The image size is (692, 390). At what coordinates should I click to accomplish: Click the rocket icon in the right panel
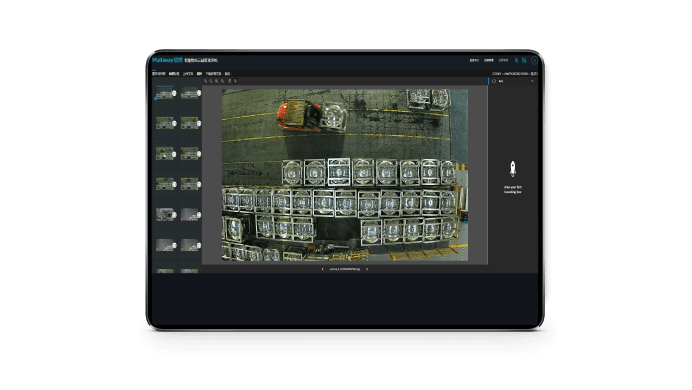click(x=512, y=169)
